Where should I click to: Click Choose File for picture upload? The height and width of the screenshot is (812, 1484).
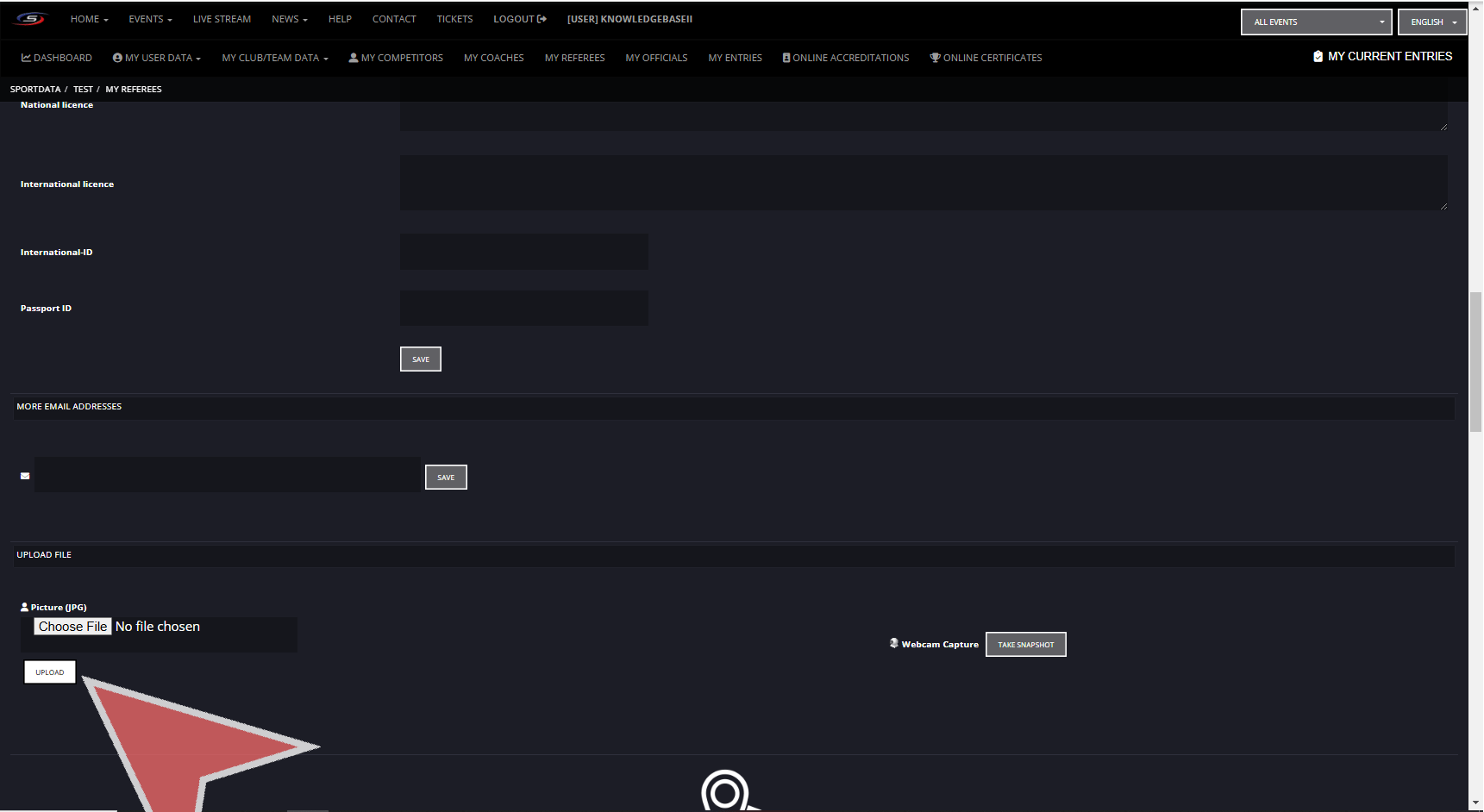click(x=72, y=627)
